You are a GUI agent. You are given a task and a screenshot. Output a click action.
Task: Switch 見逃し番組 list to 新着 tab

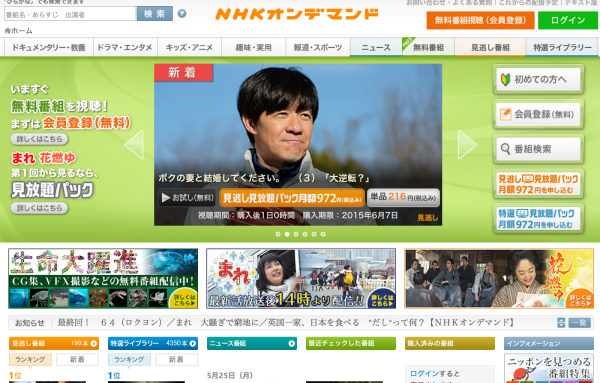[77, 359]
